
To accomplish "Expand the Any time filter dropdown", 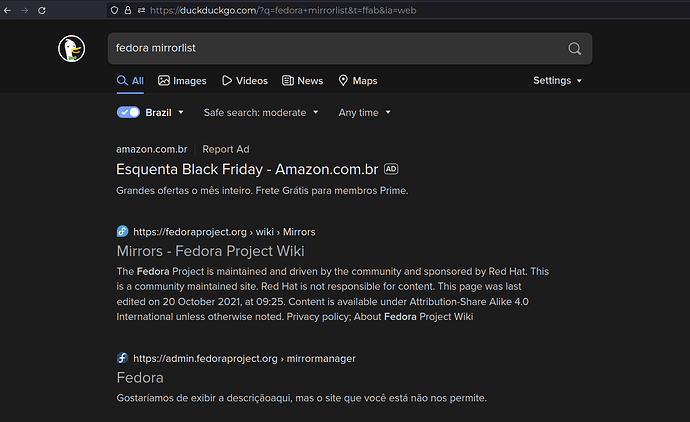I will [364, 113].
